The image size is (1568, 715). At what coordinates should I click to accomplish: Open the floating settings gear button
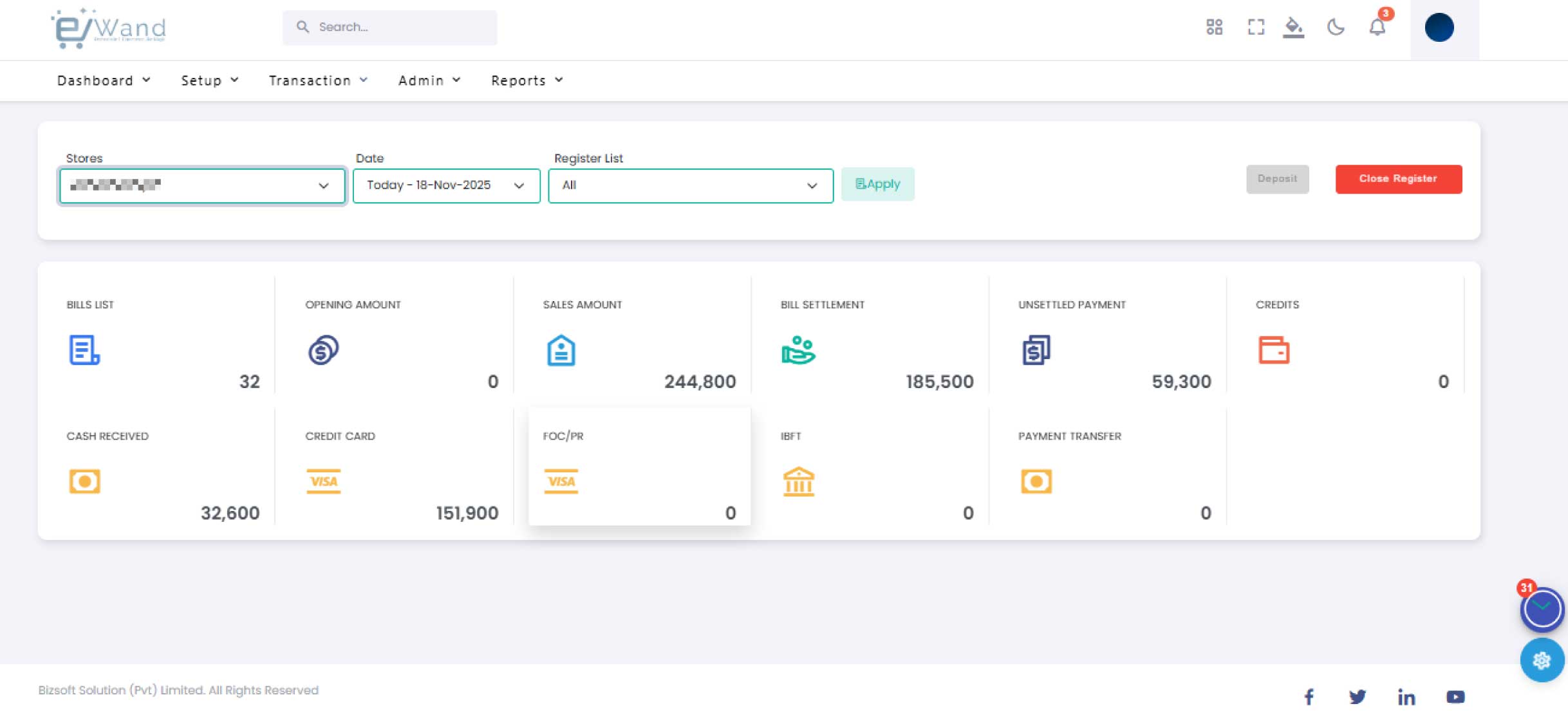click(1542, 660)
